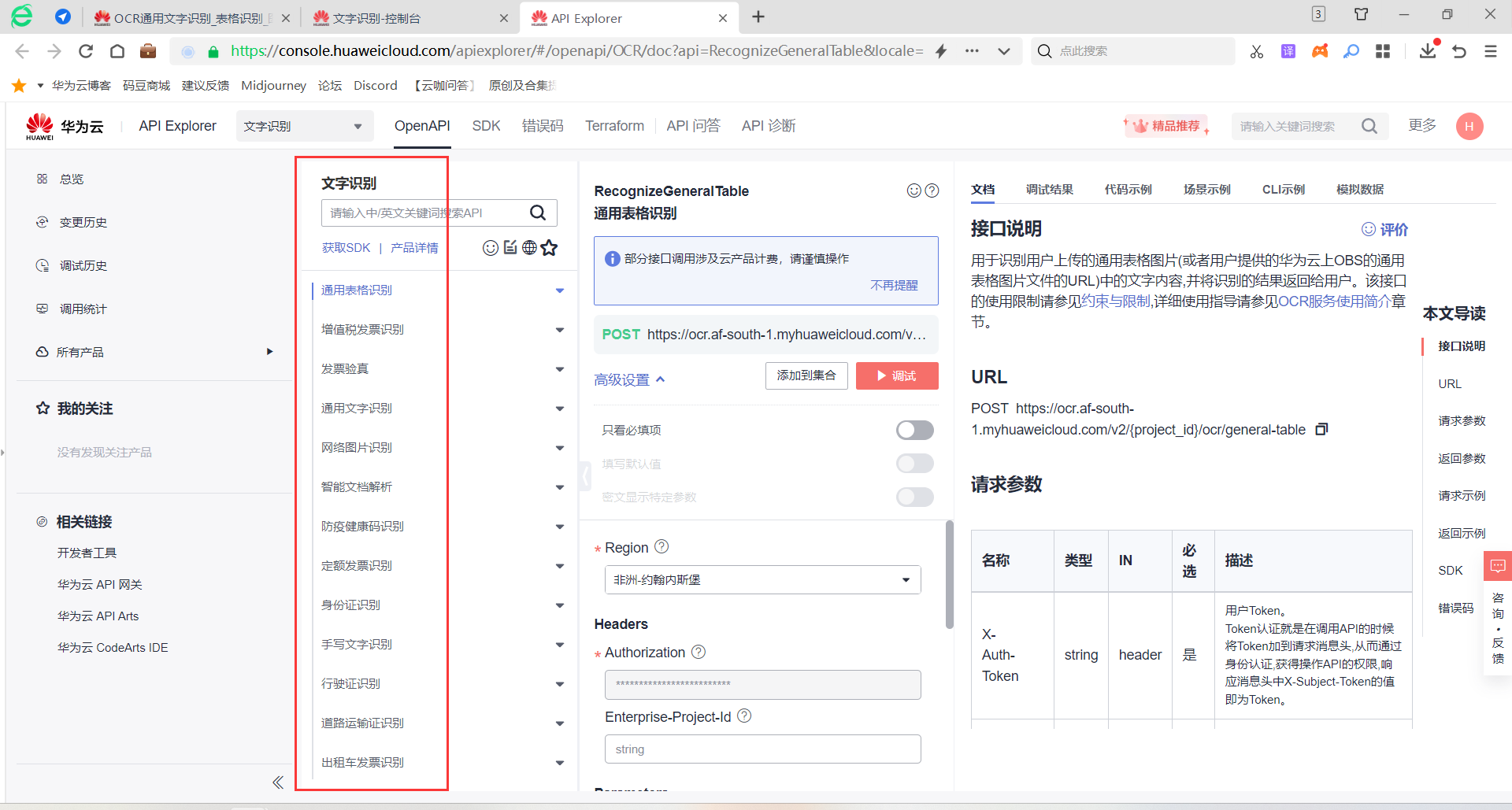Click the edit note icon beside the globe
The height and width of the screenshot is (810, 1512).
point(510,248)
